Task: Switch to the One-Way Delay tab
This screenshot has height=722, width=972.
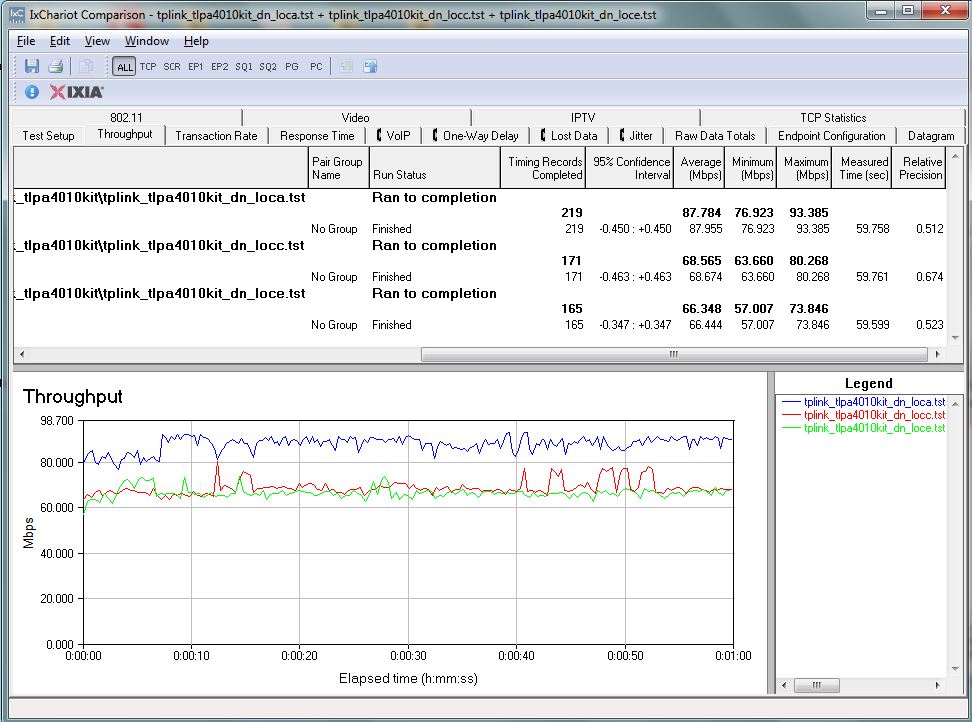Action: [475, 136]
